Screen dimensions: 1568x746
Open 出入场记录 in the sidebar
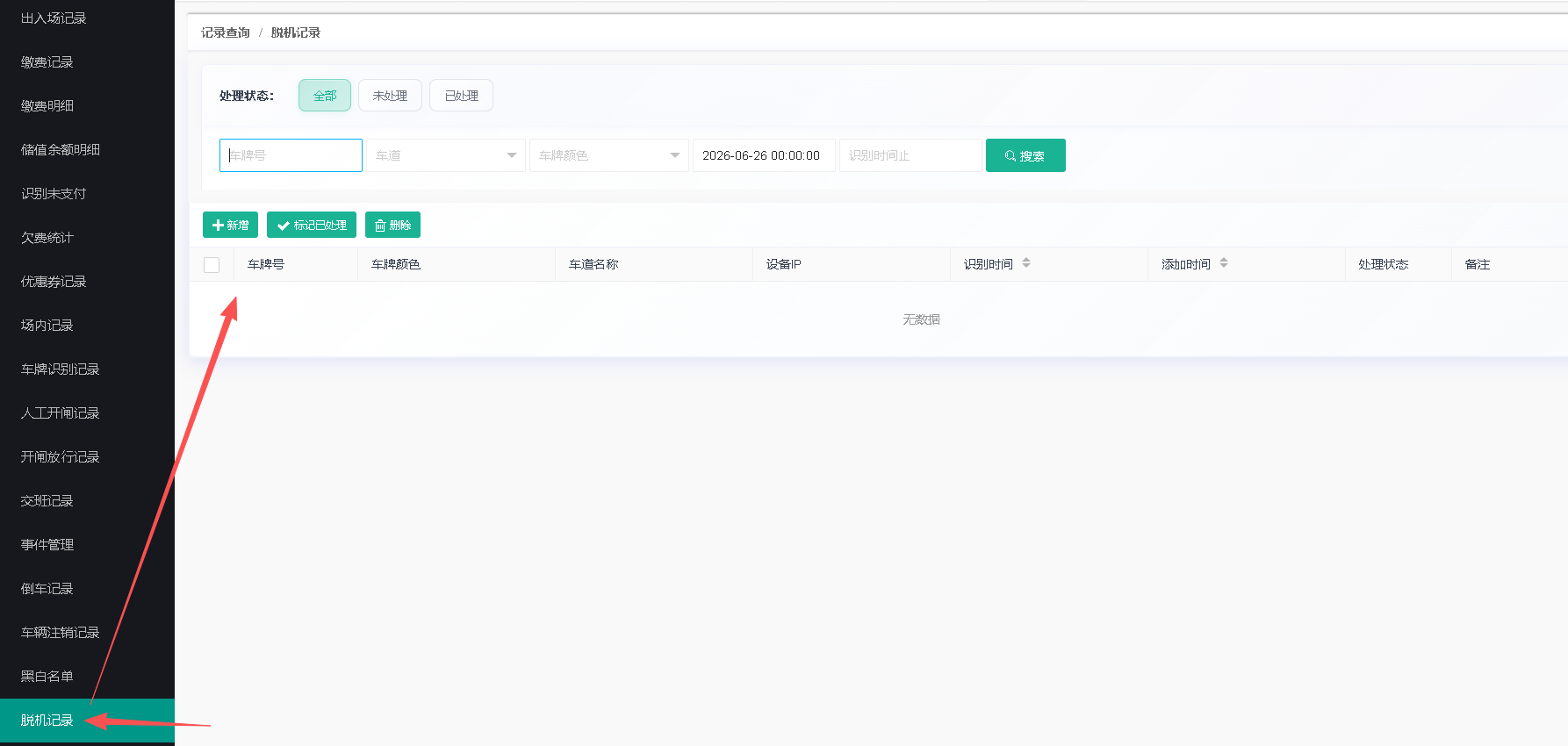[x=54, y=18]
